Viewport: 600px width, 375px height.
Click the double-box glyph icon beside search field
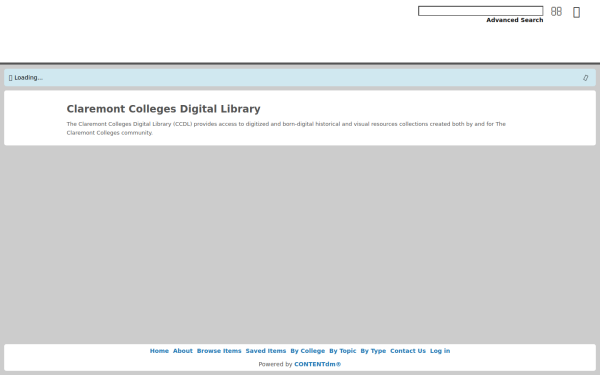556,11
